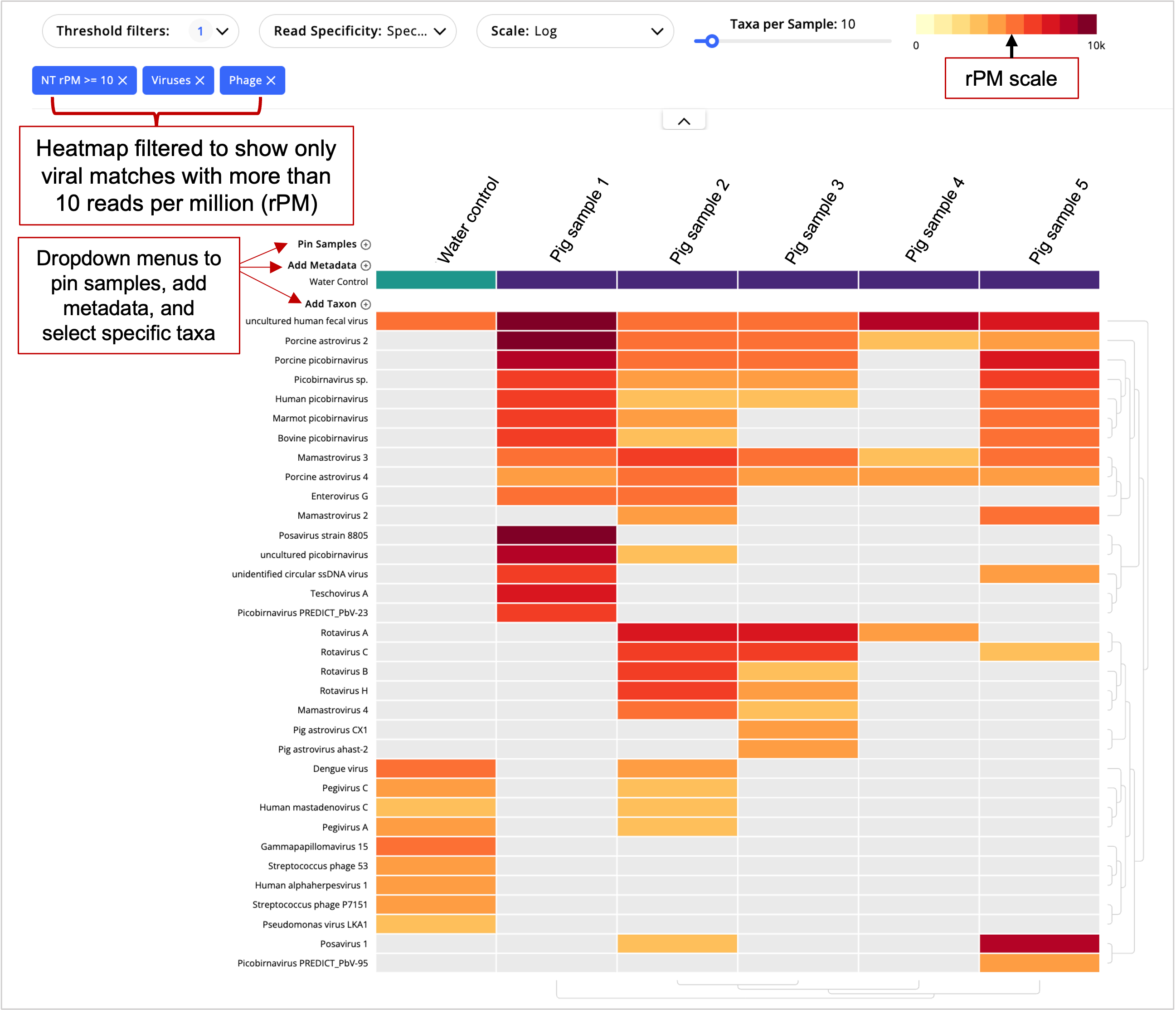
Task: Click the Dengue virus row label
Action: point(340,768)
